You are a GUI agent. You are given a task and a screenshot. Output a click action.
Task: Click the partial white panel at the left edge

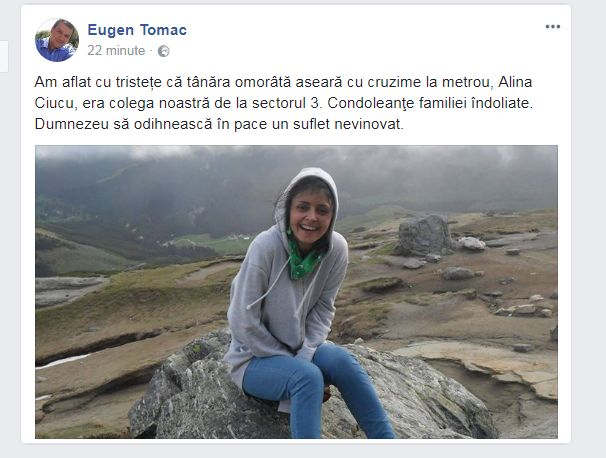click(x=4, y=56)
